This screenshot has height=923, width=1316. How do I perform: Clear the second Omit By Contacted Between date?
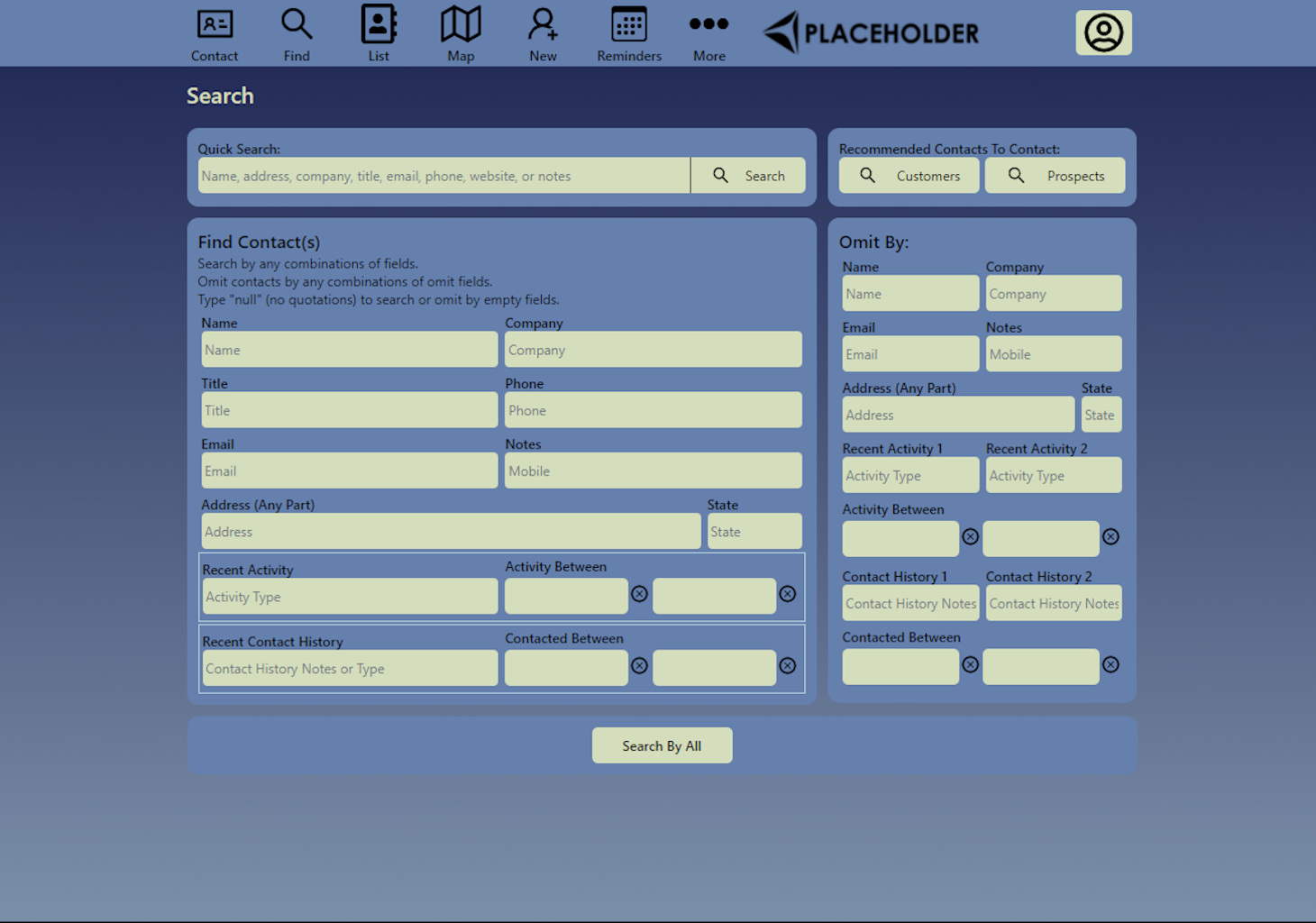tap(1110, 664)
